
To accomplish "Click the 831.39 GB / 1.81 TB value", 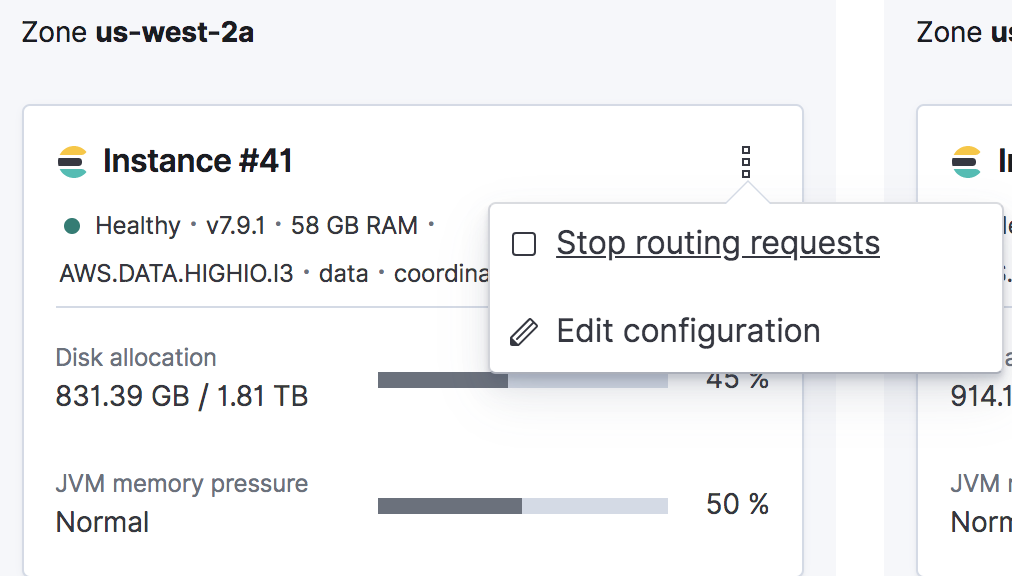I will [x=182, y=397].
